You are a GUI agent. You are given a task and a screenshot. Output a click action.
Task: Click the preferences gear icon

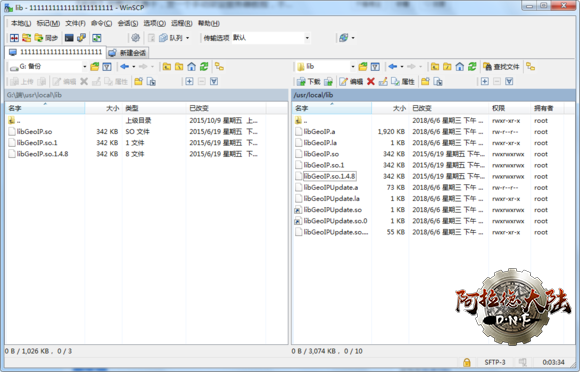point(135,38)
